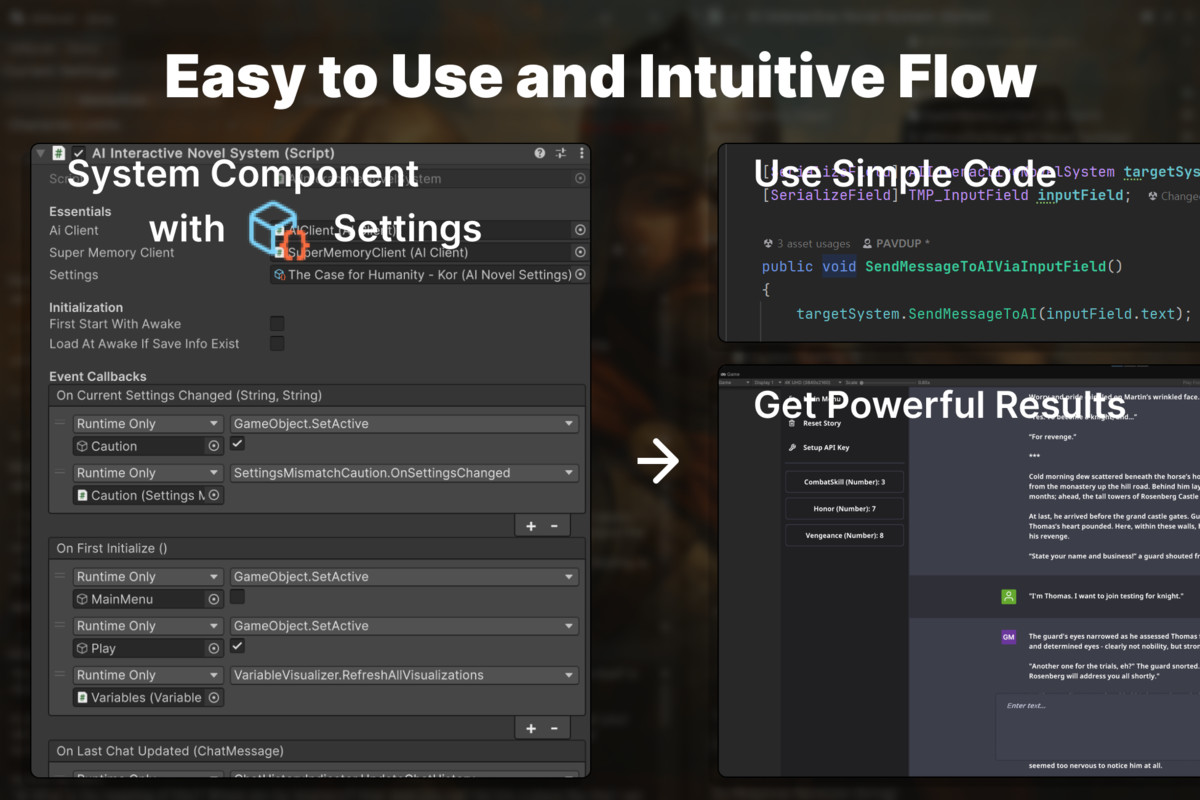Image resolution: width=1200 pixels, height=800 pixels.
Task: Click the Setup API Key menu item
Action: [x=825, y=447]
